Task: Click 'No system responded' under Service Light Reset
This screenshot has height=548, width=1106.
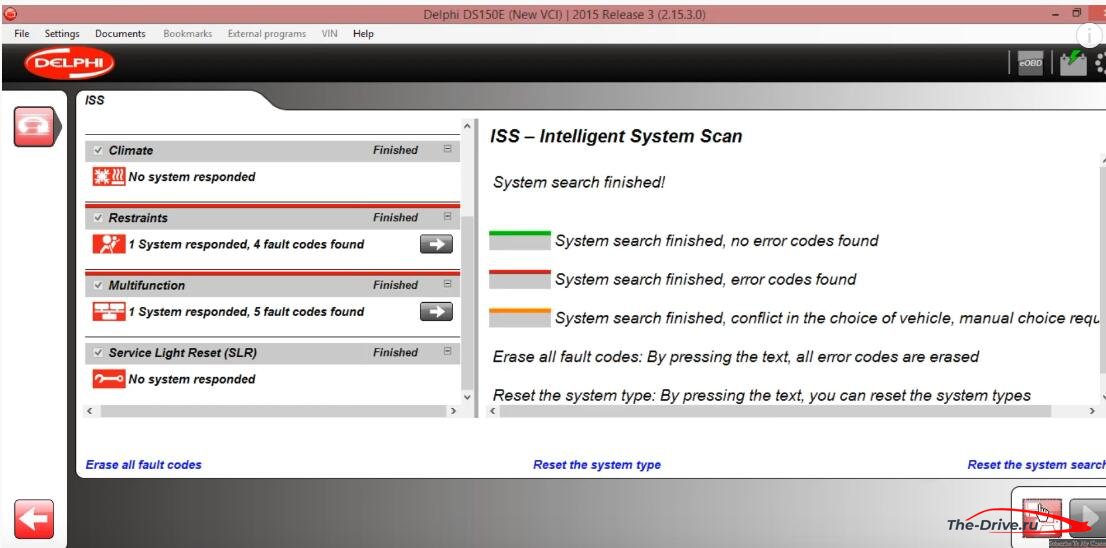Action: [192, 379]
